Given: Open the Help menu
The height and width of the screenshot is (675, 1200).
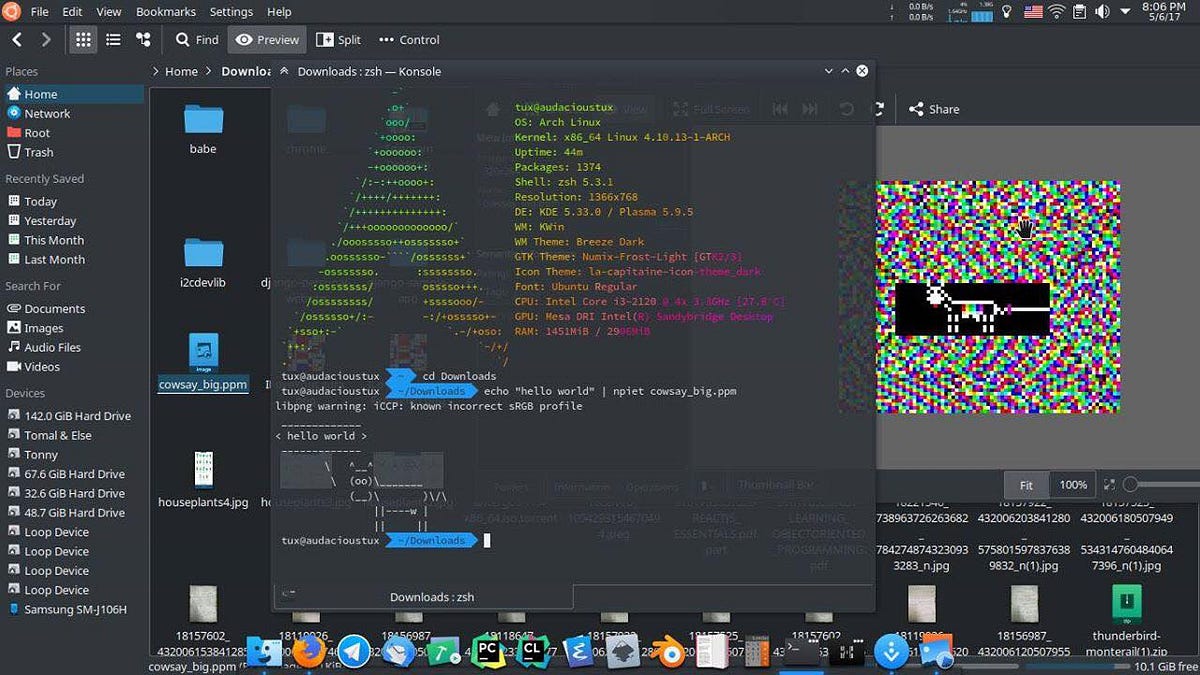Looking at the screenshot, I should (280, 12).
